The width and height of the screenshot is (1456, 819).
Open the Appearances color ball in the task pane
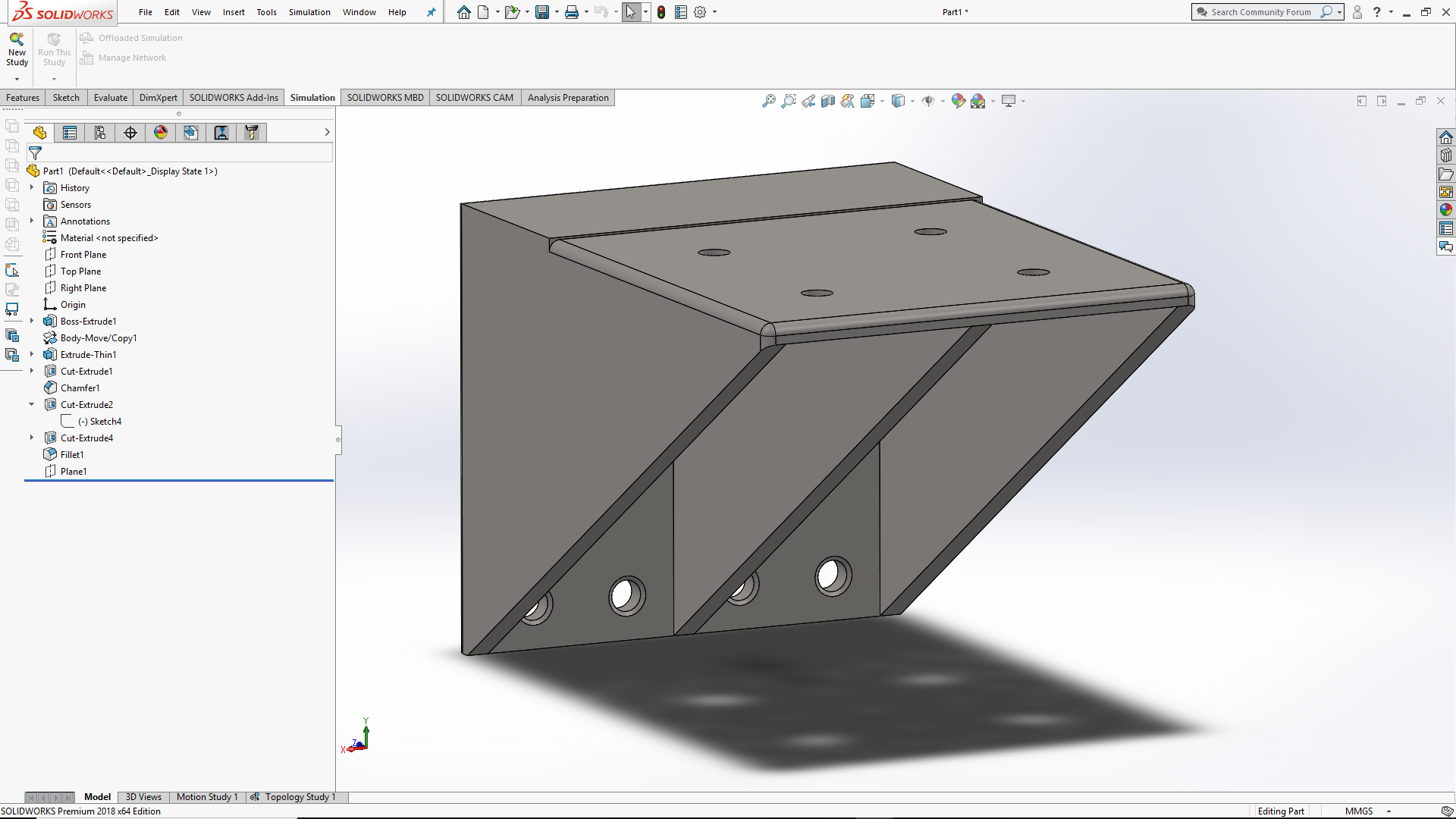click(1446, 210)
